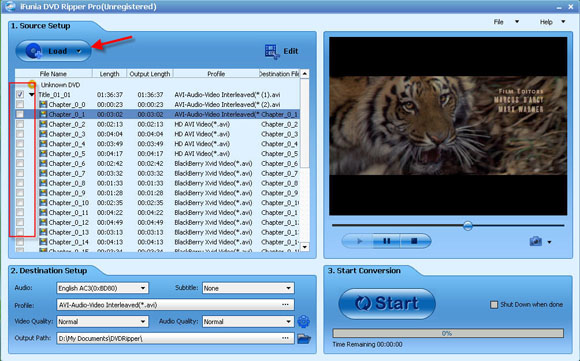Click the Edit film icon
The width and height of the screenshot is (580, 361).
[272, 51]
